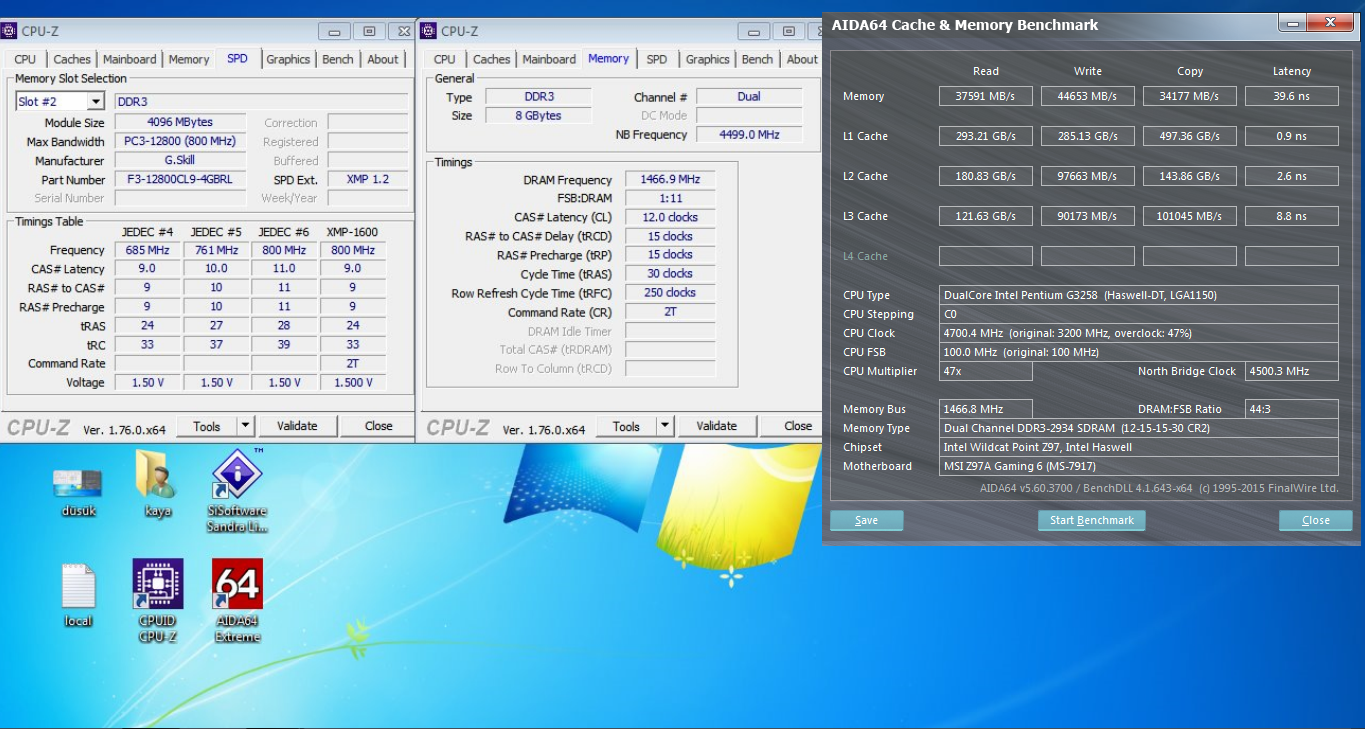1365x729 pixels.
Task: Click Memory Write value 44653 MB/s
Action: click(x=1088, y=96)
